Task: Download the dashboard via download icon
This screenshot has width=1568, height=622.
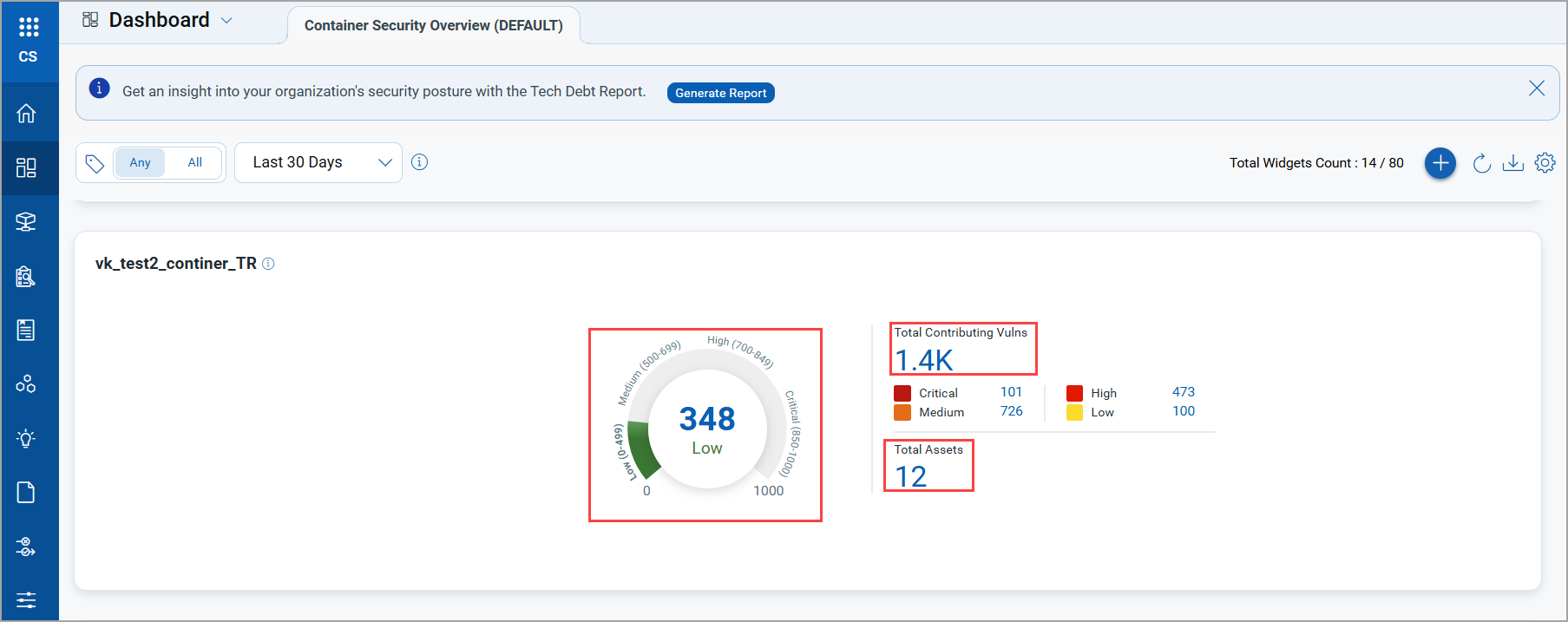Action: pos(1512,163)
